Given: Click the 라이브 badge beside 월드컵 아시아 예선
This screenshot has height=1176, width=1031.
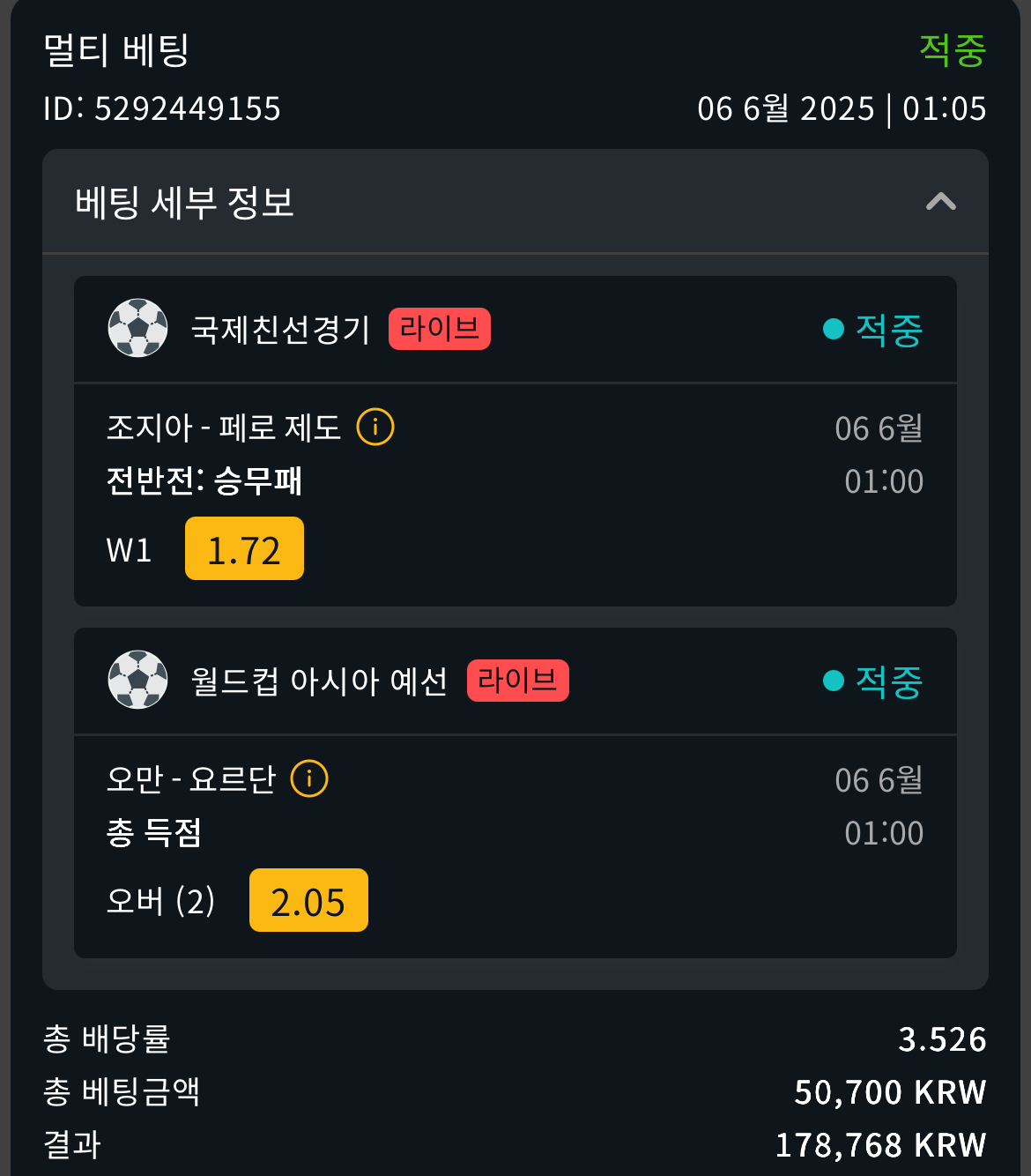Looking at the screenshot, I should pos(518,681).
